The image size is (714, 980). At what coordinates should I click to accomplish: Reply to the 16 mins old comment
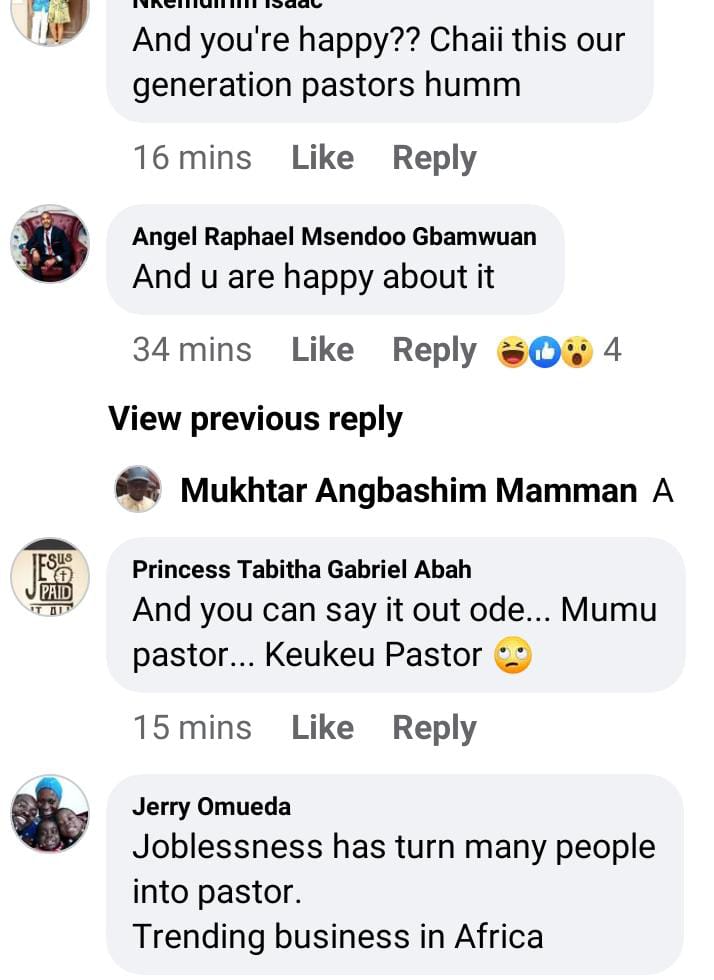434,158
